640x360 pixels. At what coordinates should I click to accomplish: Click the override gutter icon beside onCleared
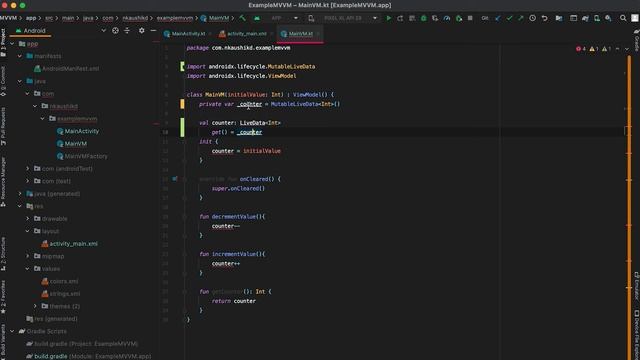pos(175,179)
